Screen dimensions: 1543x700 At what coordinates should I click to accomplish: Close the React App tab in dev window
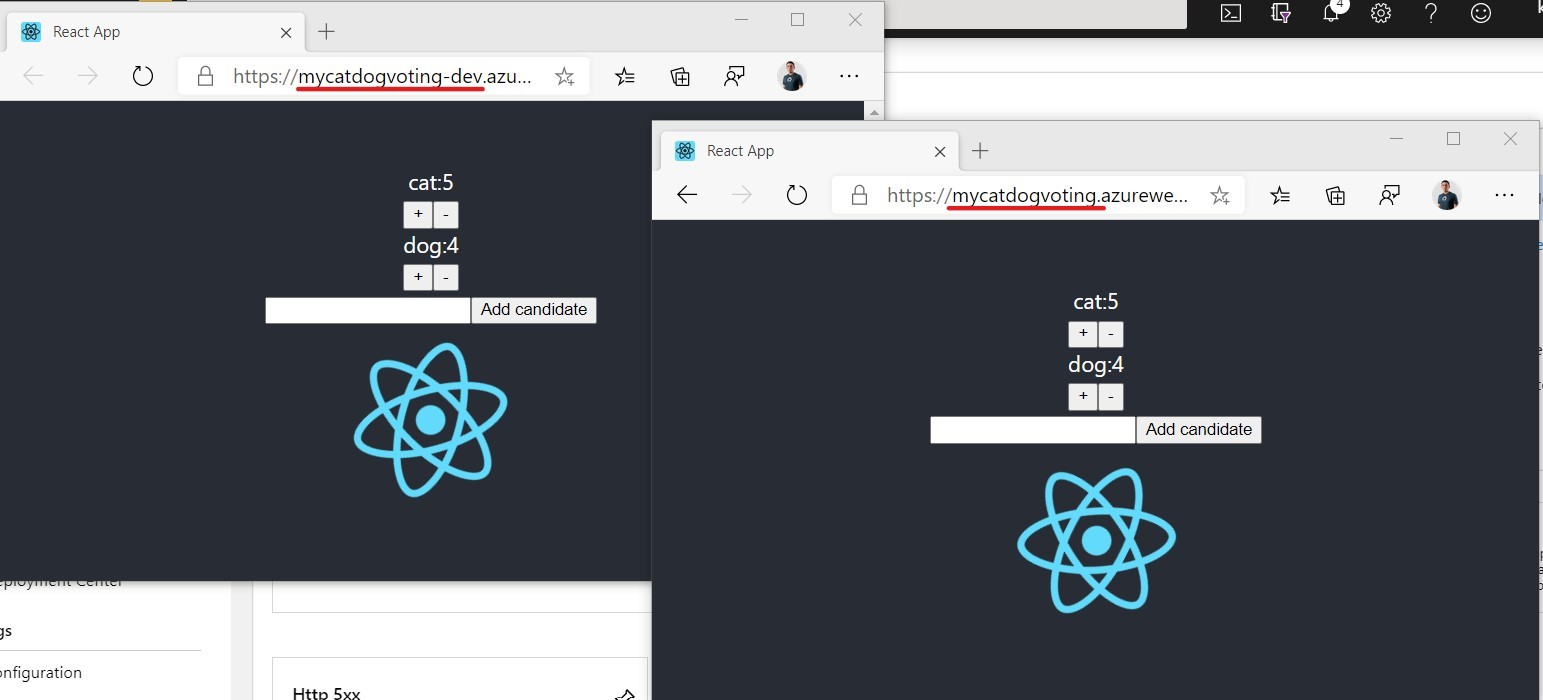(286, 32)
